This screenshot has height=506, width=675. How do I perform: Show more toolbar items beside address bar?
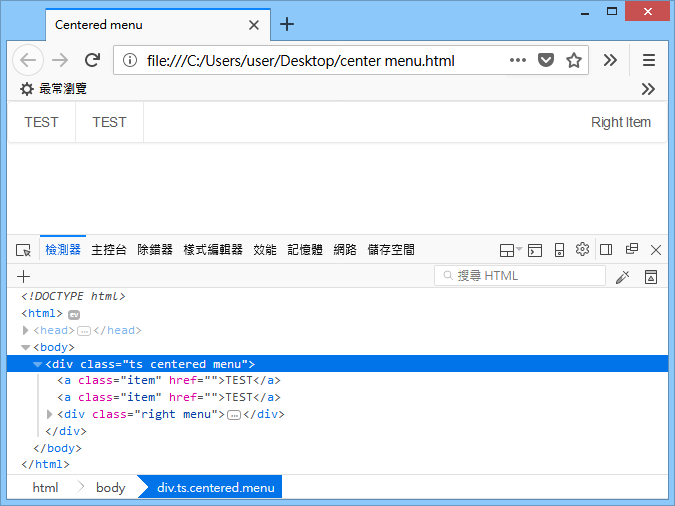point(610,60)
